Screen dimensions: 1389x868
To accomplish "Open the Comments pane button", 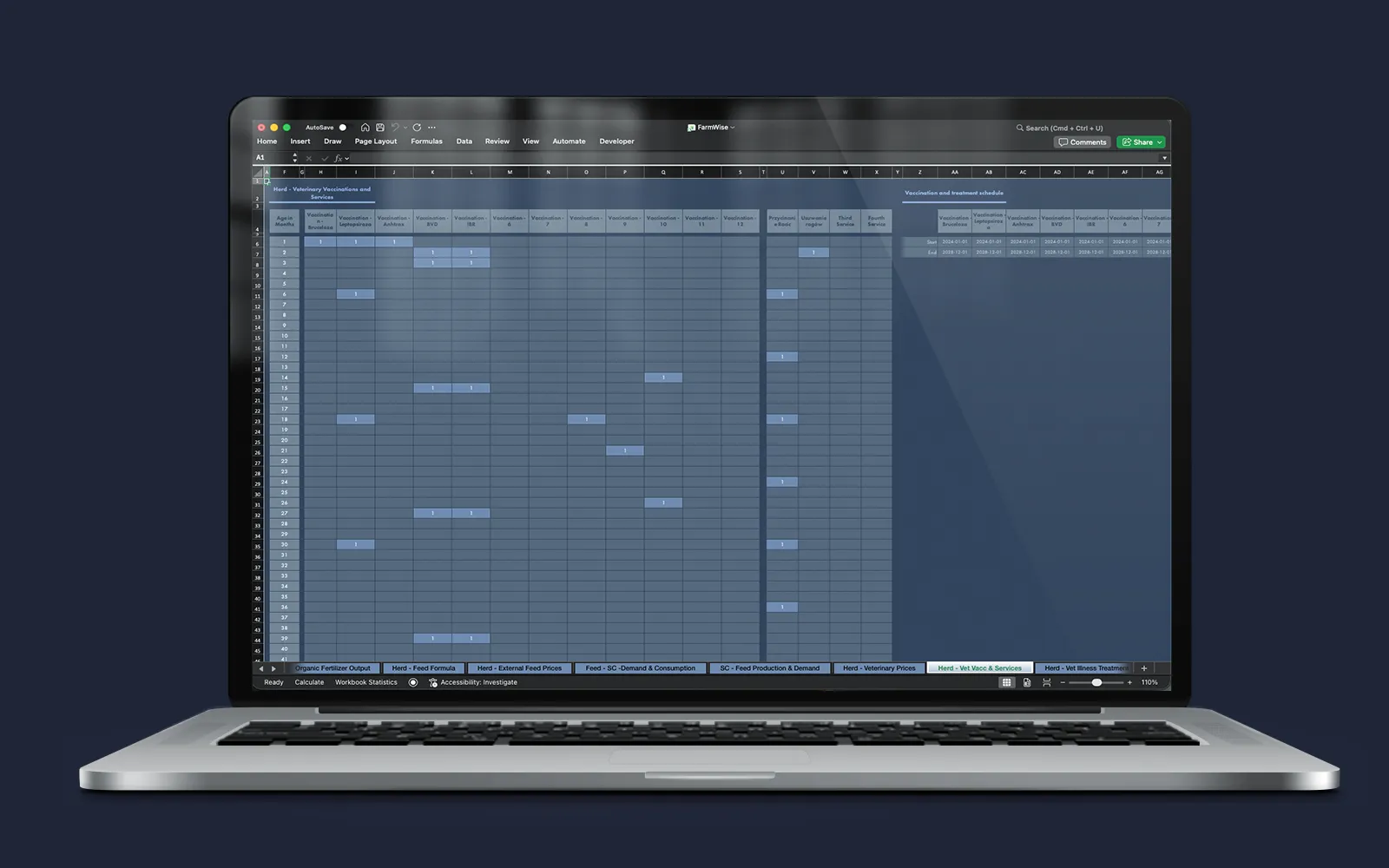I will click(x=1083, y=142).
